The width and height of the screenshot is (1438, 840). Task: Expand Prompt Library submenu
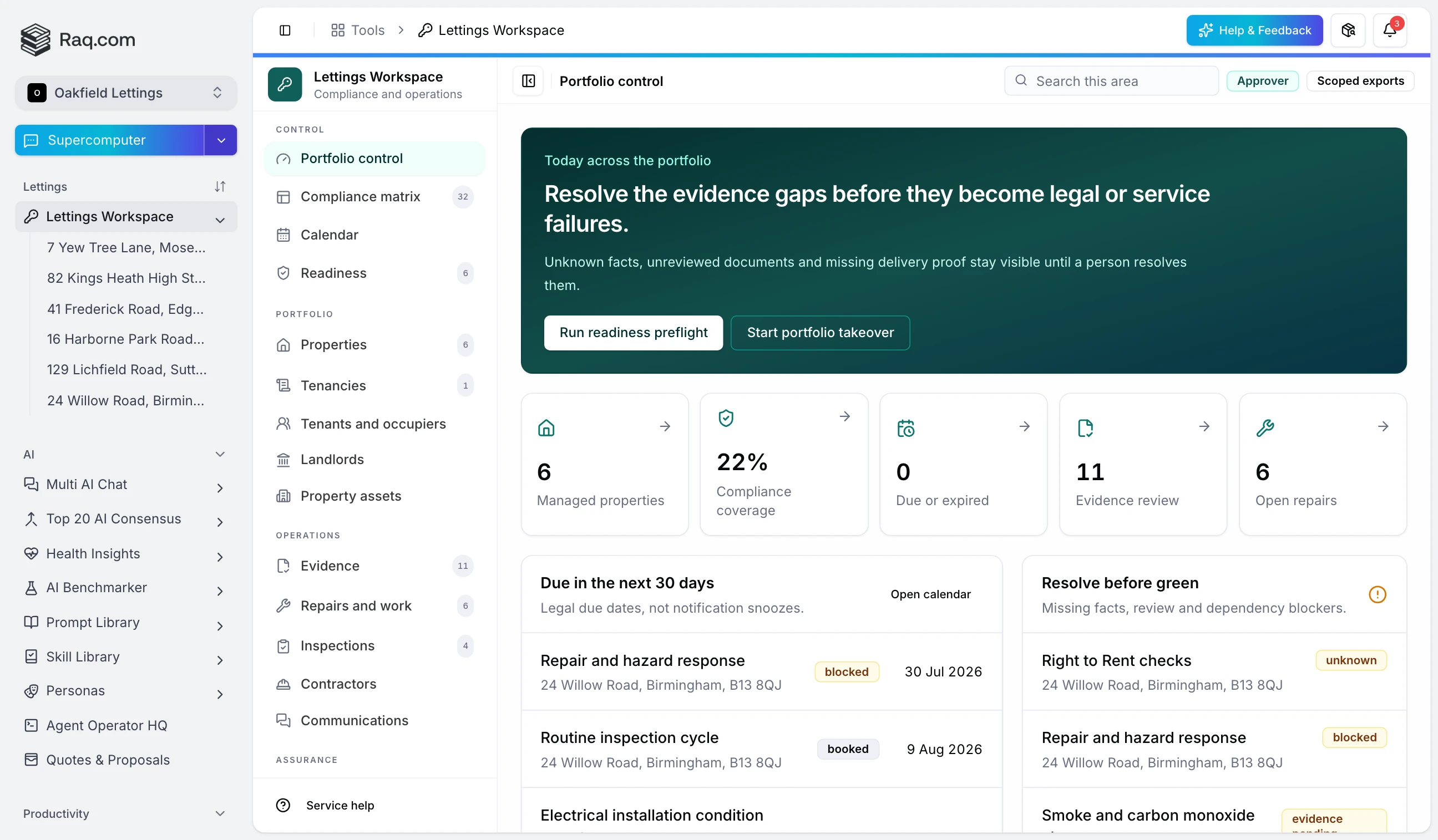point(220,626)
